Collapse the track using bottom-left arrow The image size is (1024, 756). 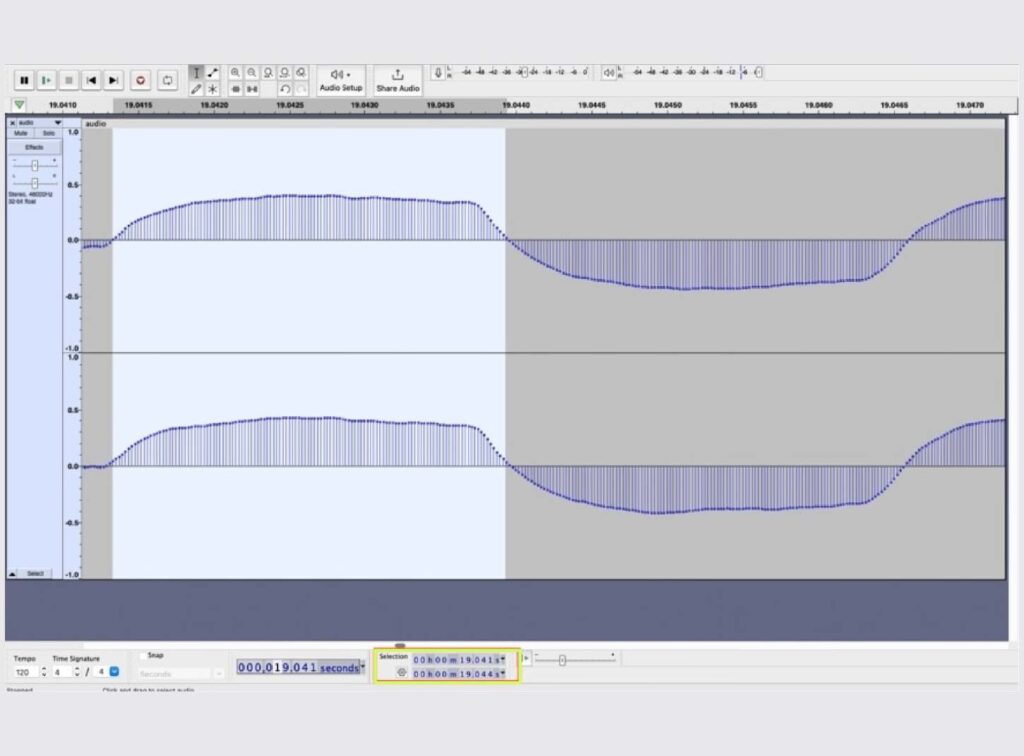[x=12, y=574]
